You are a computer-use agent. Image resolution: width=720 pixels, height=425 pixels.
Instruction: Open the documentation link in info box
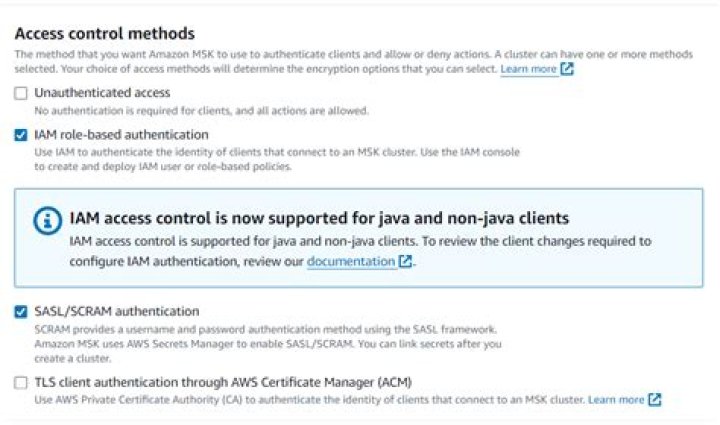[351, 262]
